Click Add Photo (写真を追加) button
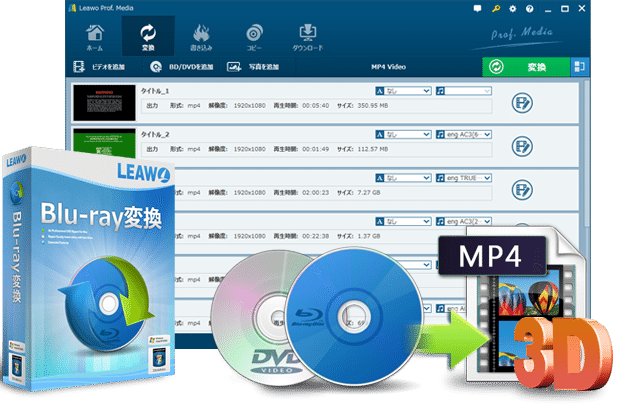 tap(253, 67)
